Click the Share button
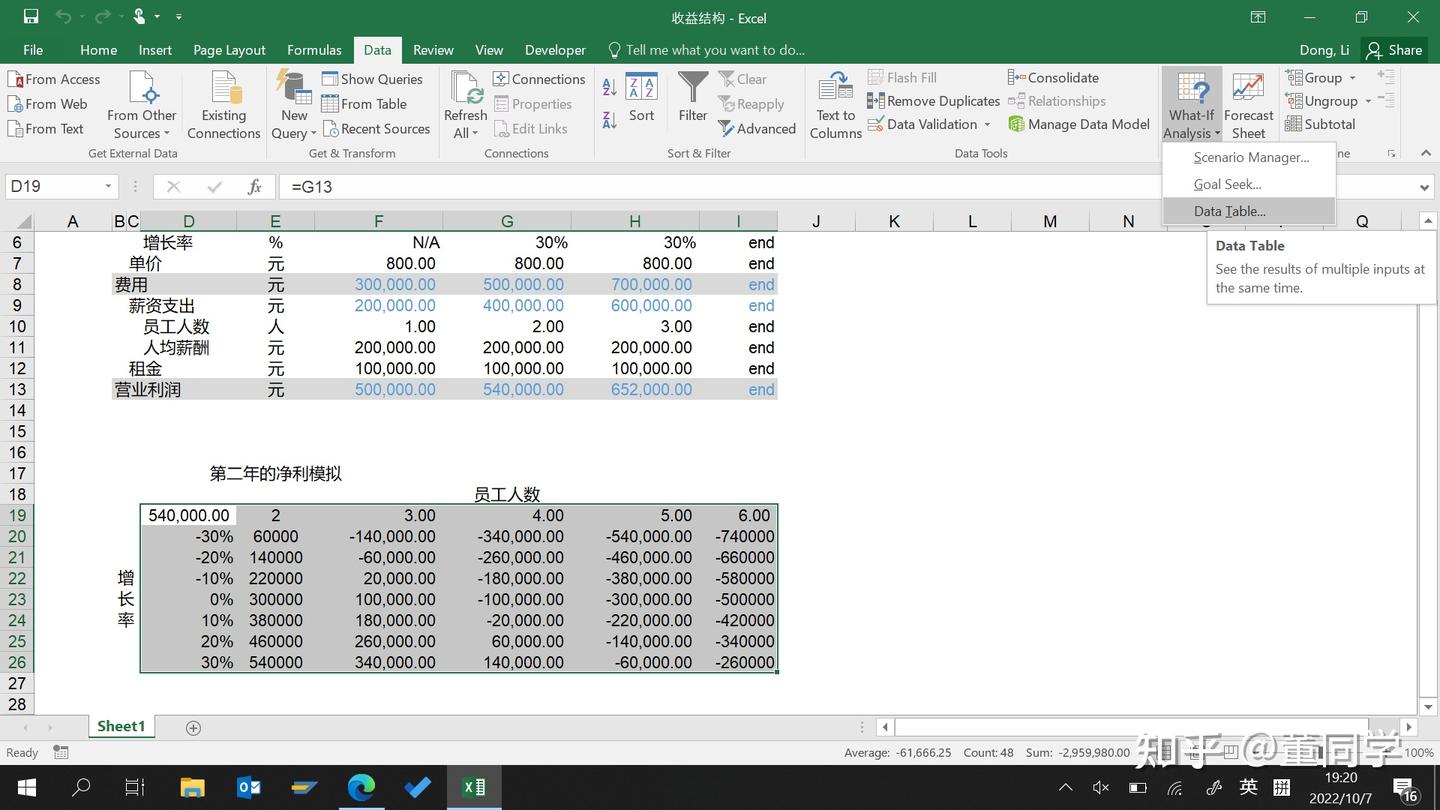The width and height of the screenshot is (1440, 810). pos(1394,50)
